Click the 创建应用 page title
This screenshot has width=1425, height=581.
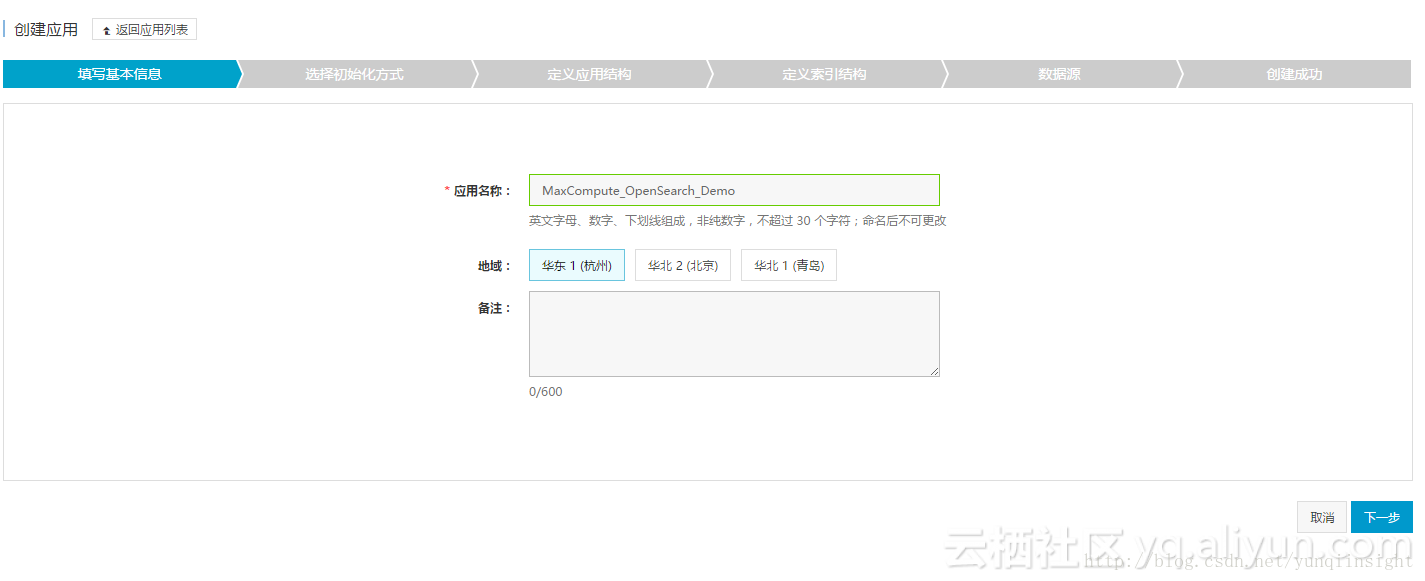[46, 30]
